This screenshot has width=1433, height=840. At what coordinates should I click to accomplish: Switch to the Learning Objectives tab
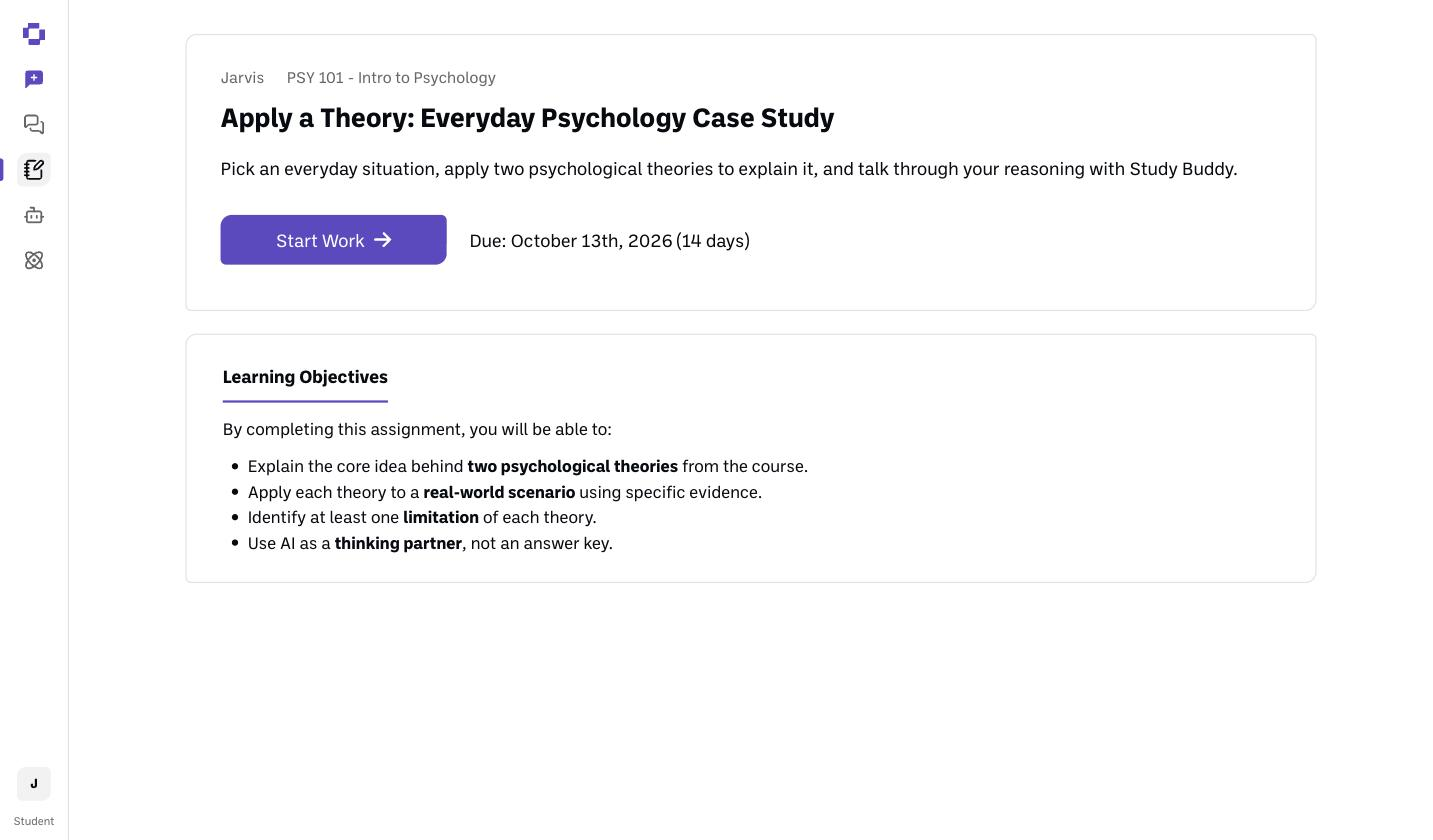305,377
